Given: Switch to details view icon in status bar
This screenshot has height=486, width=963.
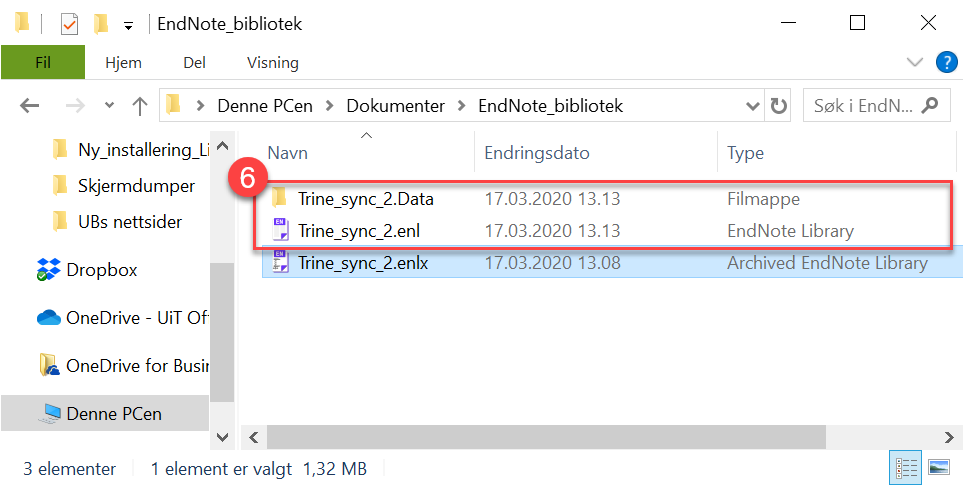Looking at the screenshot, I should point(906,467).
